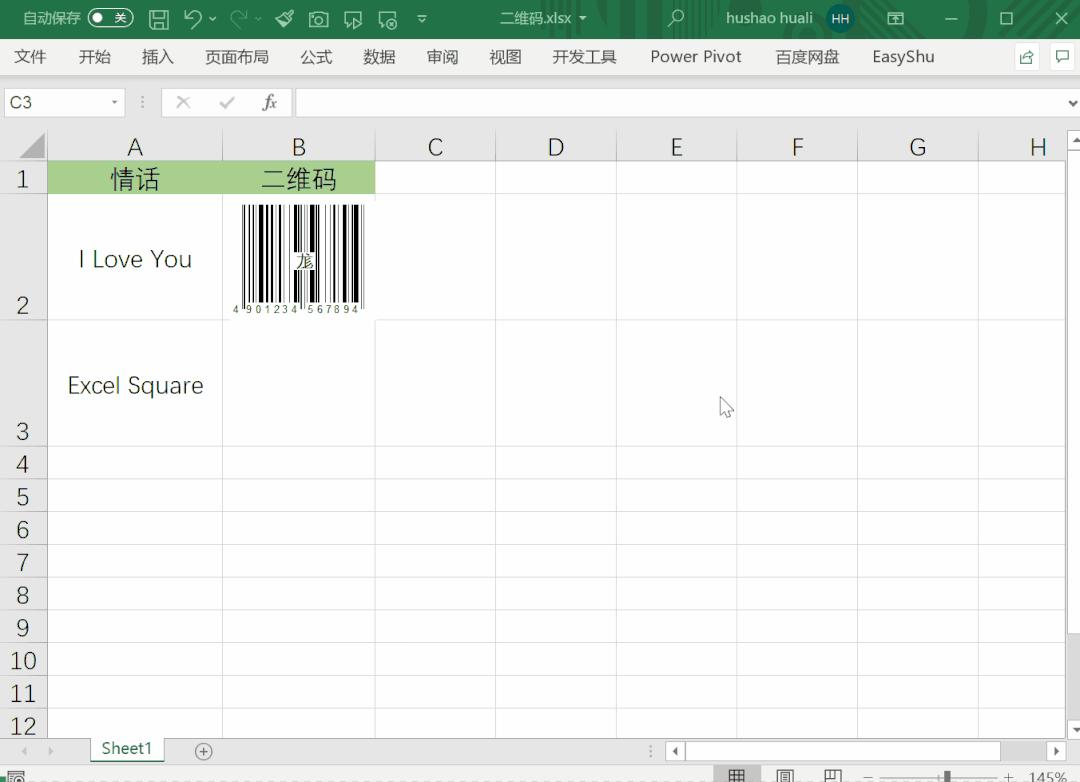Click the insert function fx icon
This screenshot has width=1080, height=782.
[269, 103]
